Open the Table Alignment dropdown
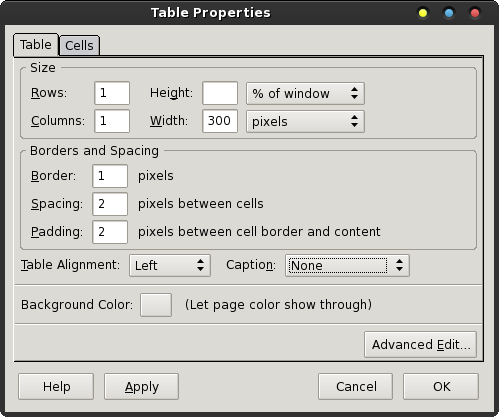This screenshot has width=499, height=417. 170,266
